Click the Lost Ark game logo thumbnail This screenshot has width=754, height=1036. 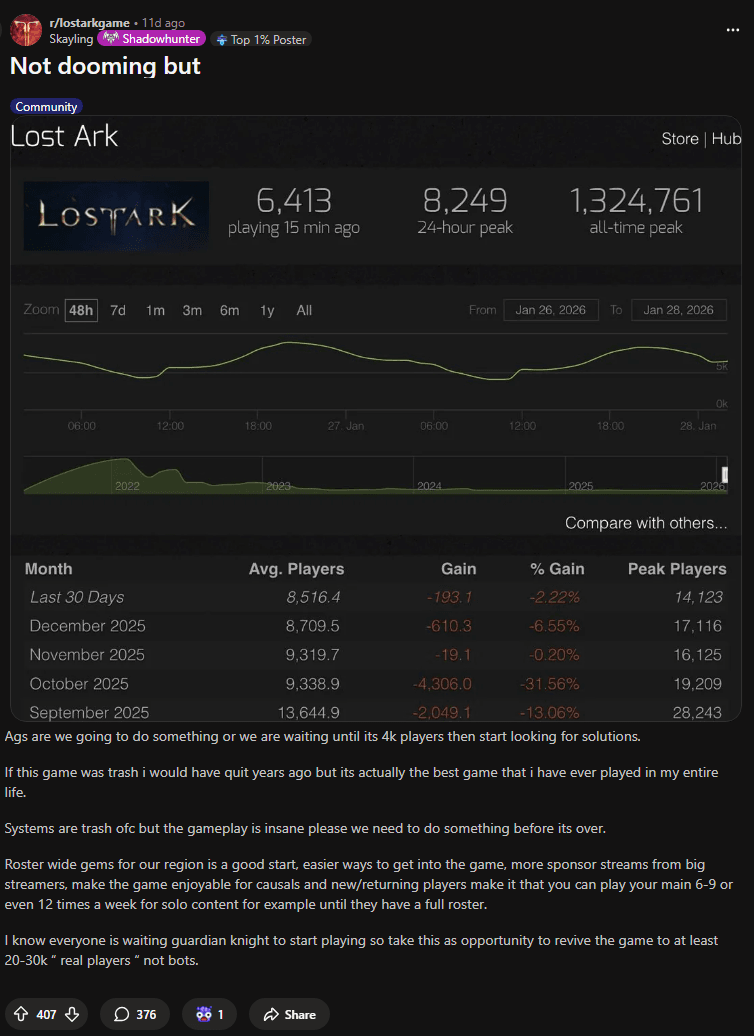pyautogui.click(x=116, y=216)
